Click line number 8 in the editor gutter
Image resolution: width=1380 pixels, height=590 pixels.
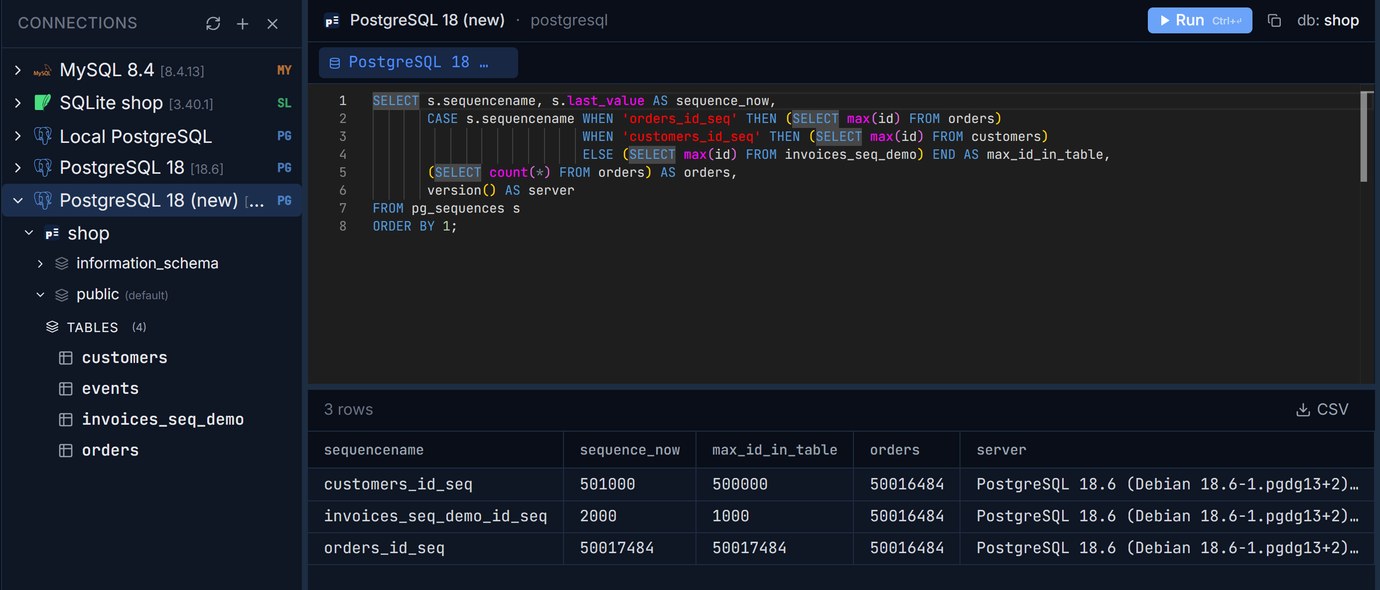click(343, 226)
